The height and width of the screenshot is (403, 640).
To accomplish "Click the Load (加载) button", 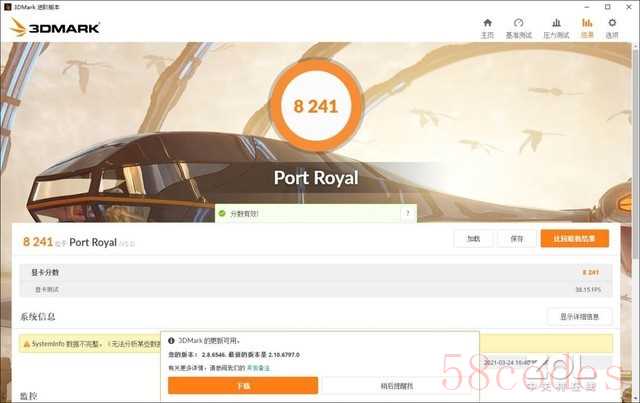I will pyautogui.click(x=473, y=238).
